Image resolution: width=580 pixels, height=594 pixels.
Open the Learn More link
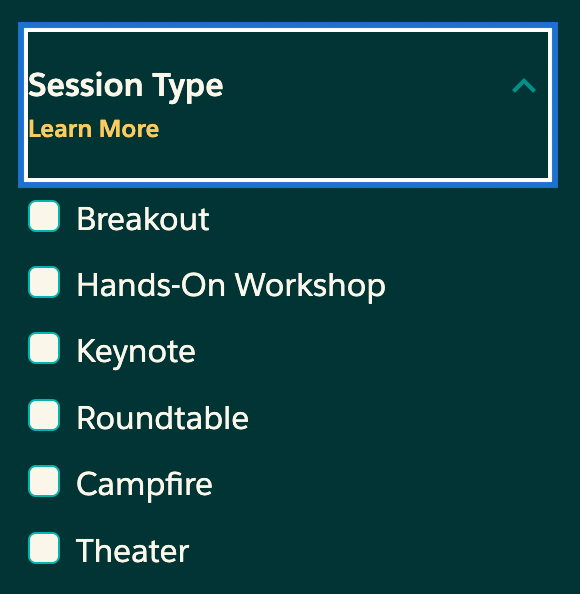94,129
